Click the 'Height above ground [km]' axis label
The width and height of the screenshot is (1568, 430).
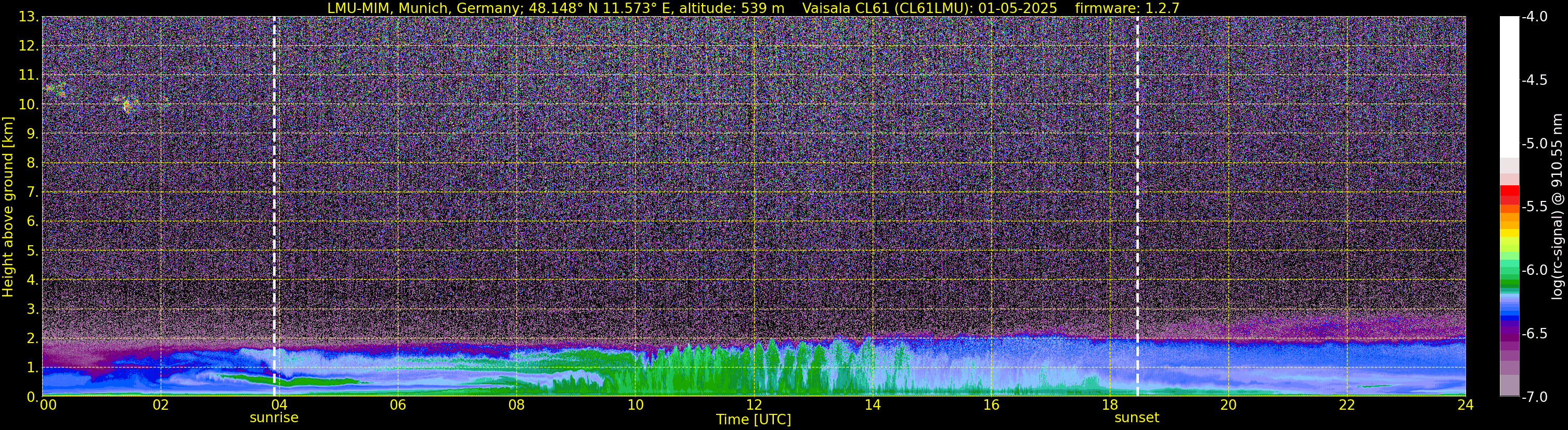click(x=7, y=207)
